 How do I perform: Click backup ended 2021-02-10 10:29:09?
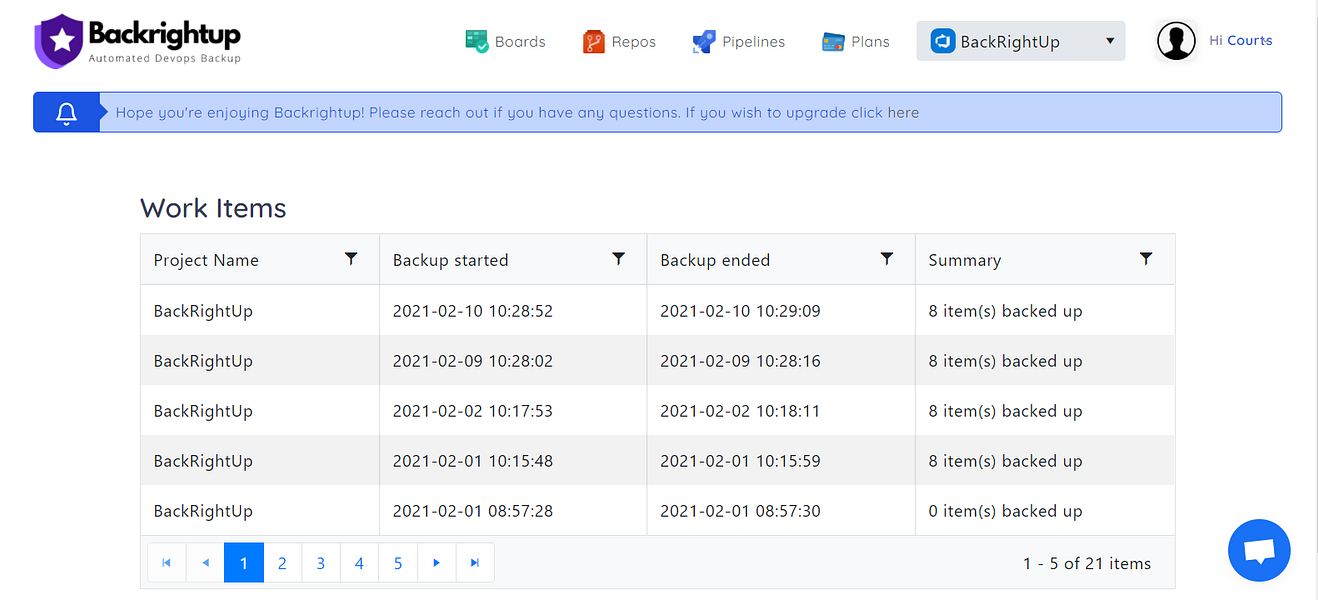point(741,311)
